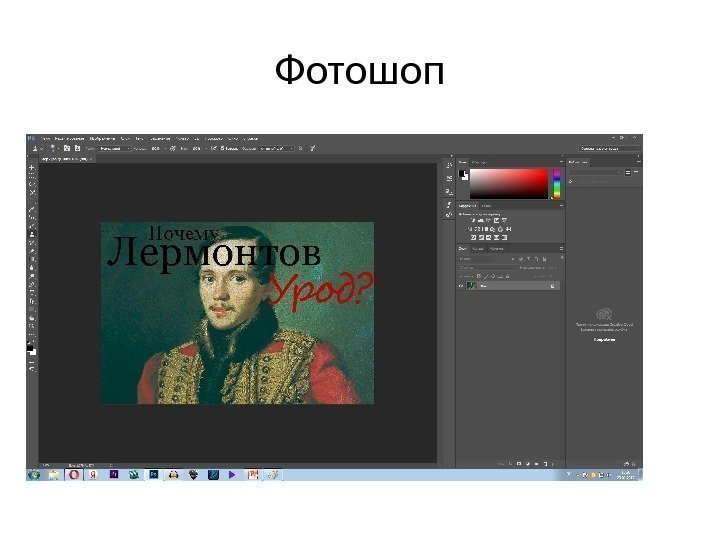Screen dimensions: 720x540
Task: Add a layer mask from Layers panel bottom
Action: click(x=519, y=464)
